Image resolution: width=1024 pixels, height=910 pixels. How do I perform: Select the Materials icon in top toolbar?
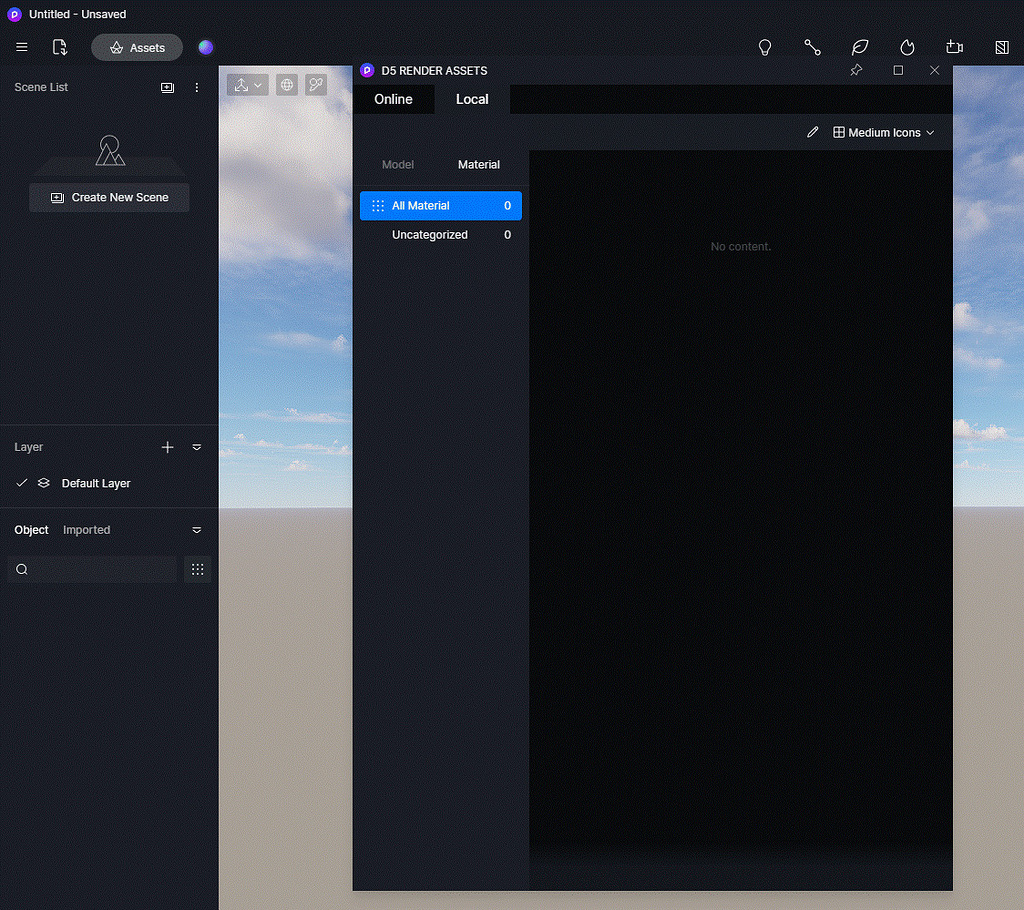tap(812, 47)
